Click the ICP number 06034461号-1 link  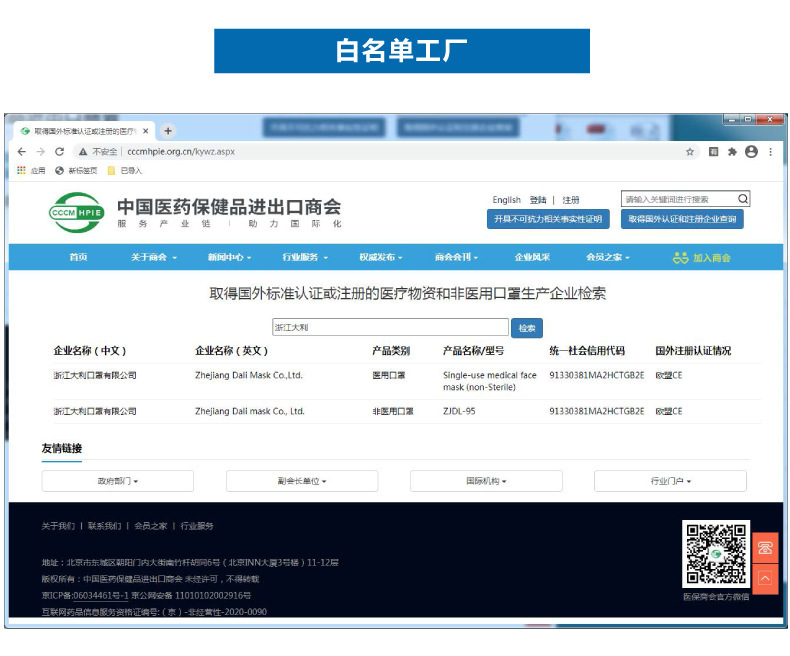point(101,596)
